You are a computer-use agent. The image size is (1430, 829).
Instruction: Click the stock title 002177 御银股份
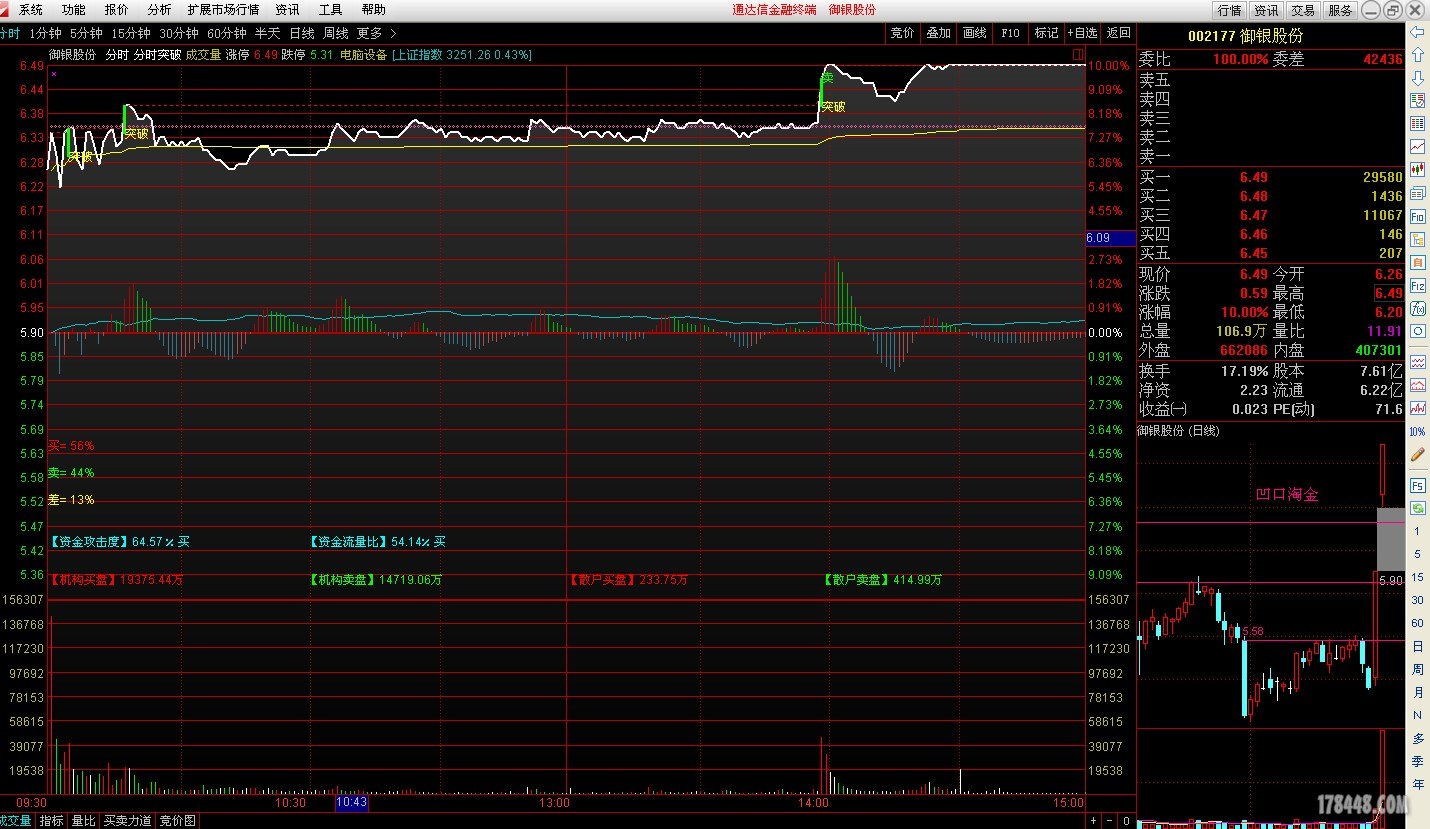pos(1246,36)
